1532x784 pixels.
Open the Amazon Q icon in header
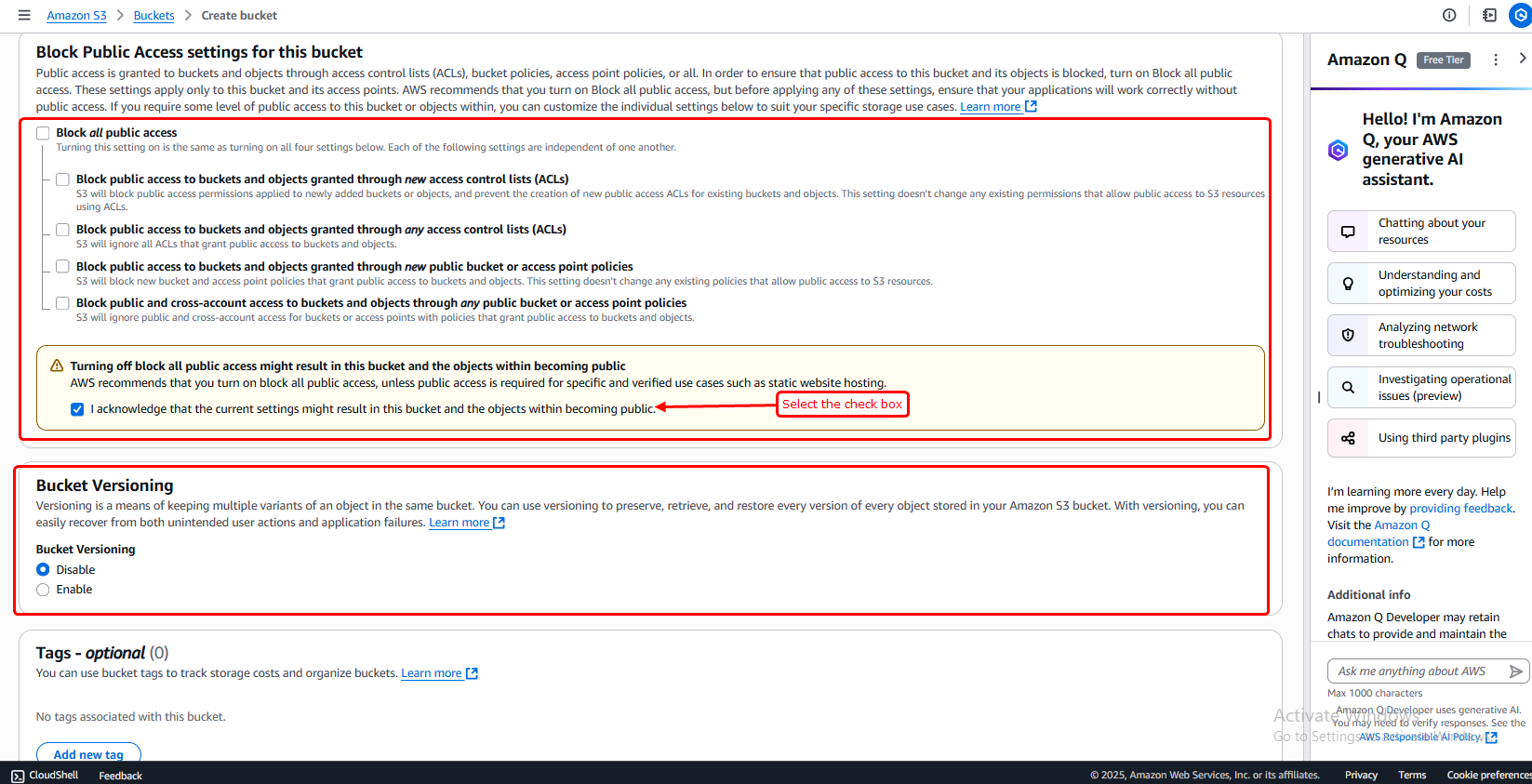[x=1519, y=15]
